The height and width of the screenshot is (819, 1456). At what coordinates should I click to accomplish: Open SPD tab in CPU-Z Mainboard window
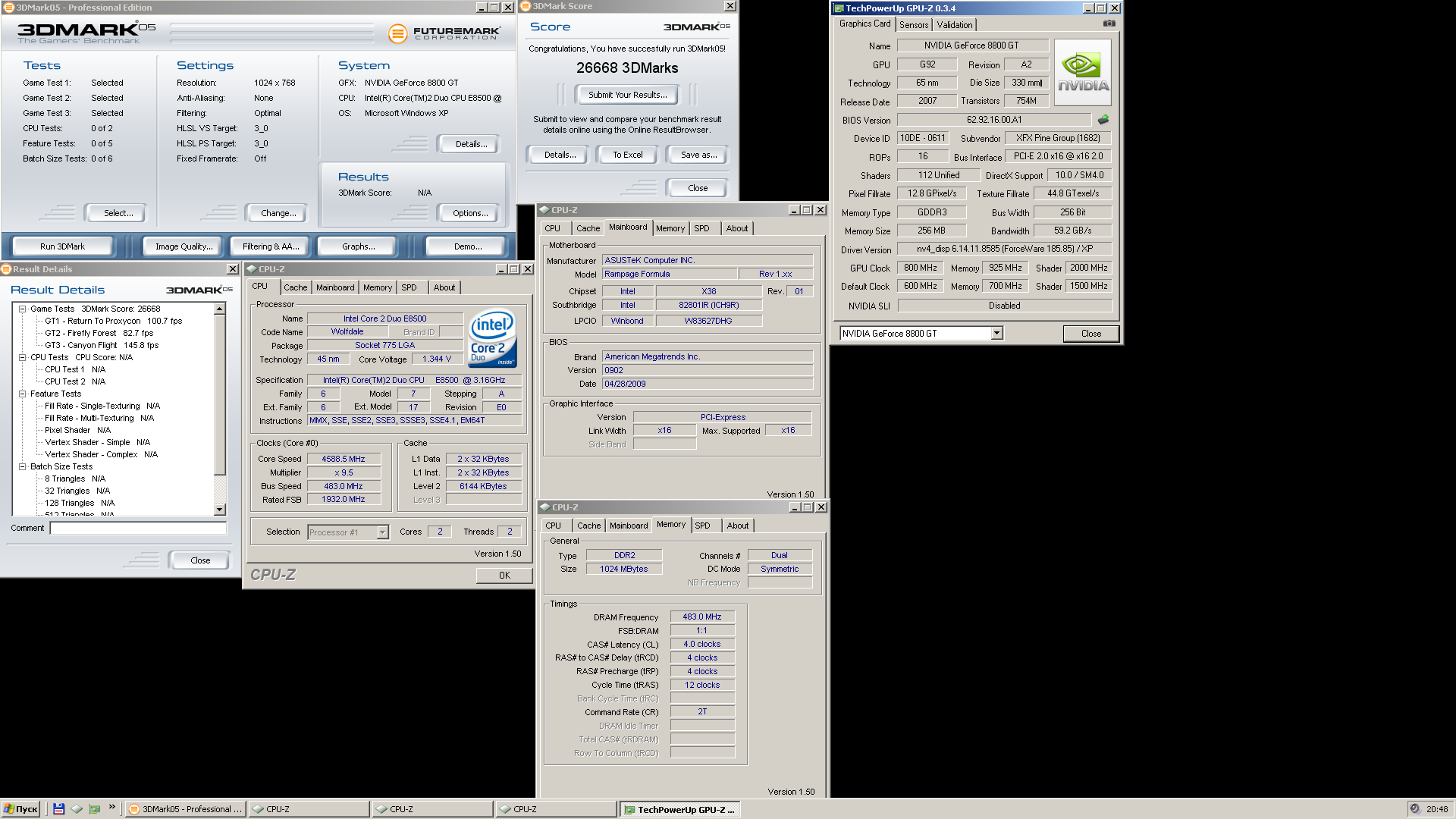(701, 228)
